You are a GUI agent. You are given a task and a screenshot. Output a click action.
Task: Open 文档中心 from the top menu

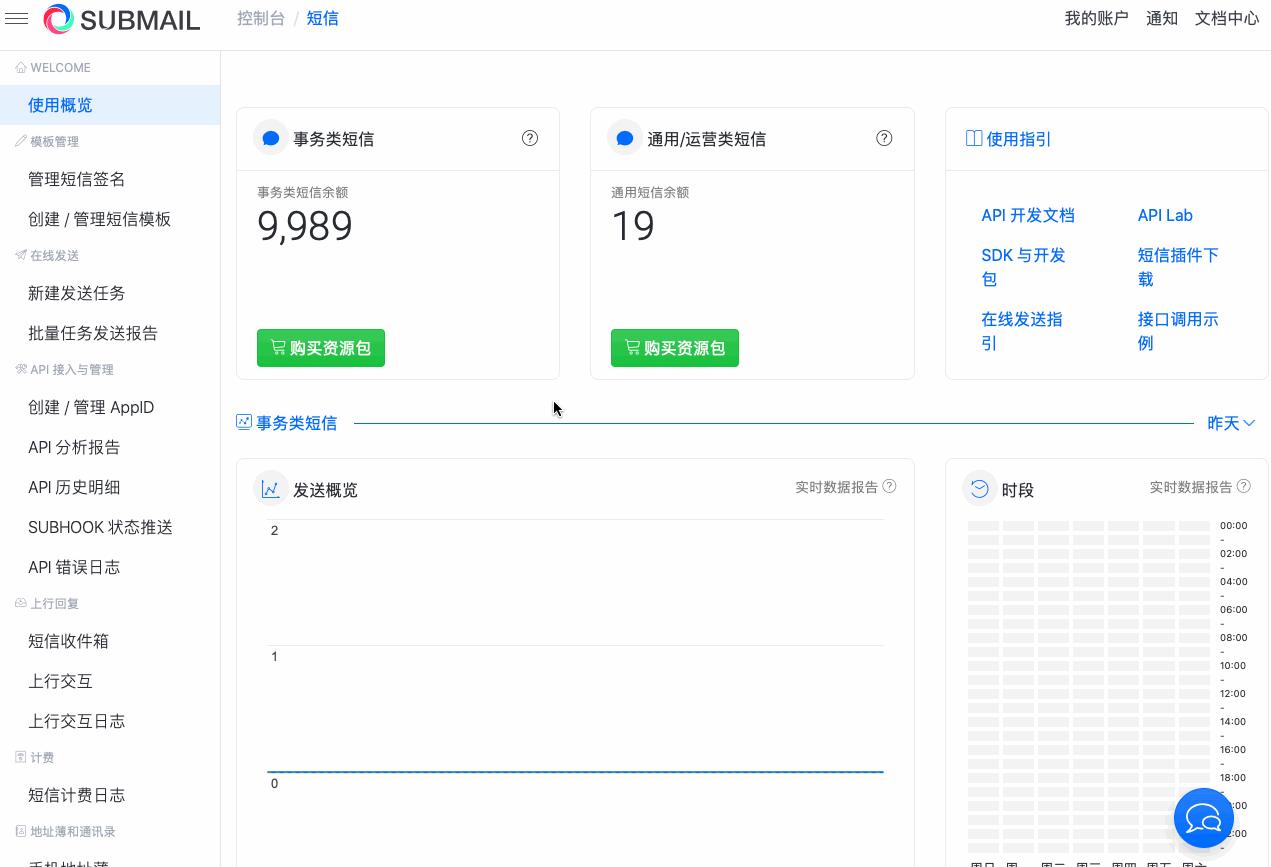coord(1227,18)
